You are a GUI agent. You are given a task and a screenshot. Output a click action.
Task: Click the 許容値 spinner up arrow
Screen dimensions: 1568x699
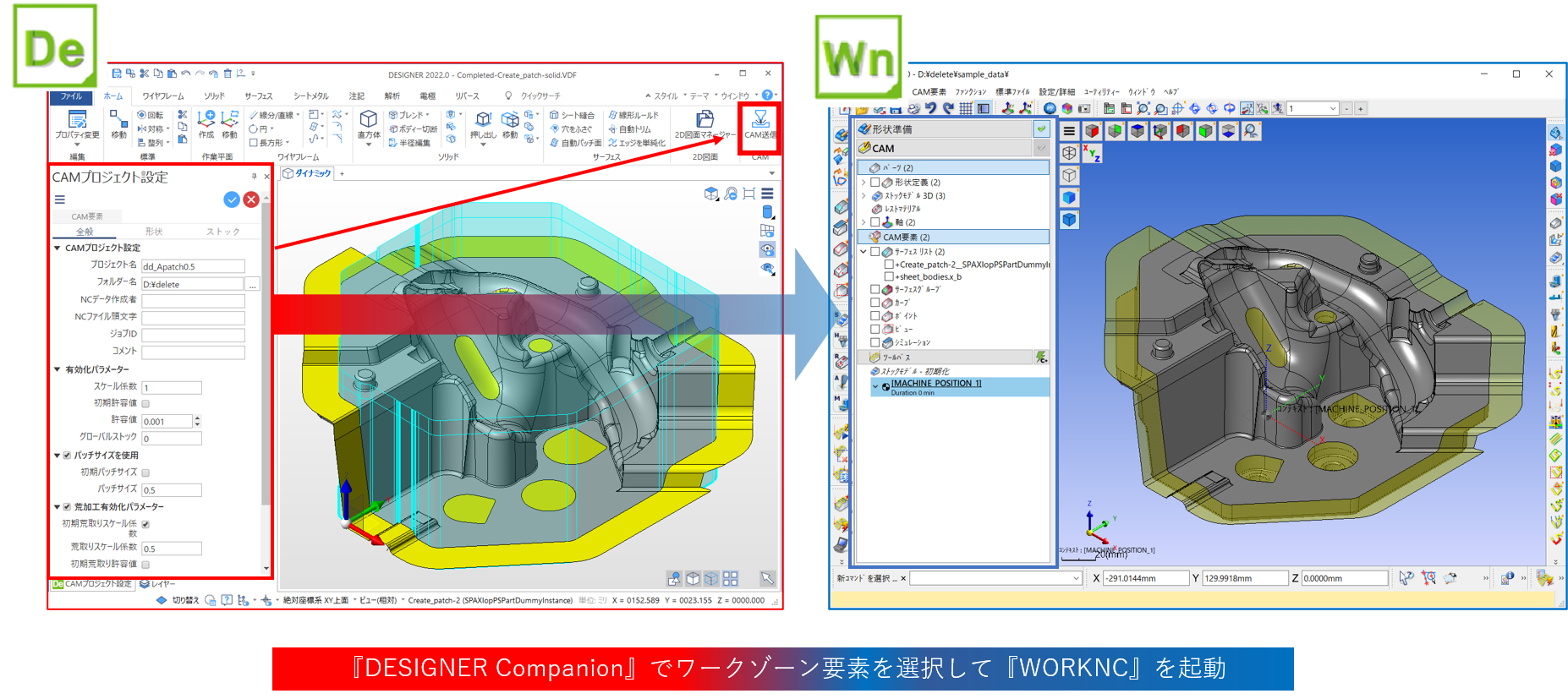pos(197,418)
